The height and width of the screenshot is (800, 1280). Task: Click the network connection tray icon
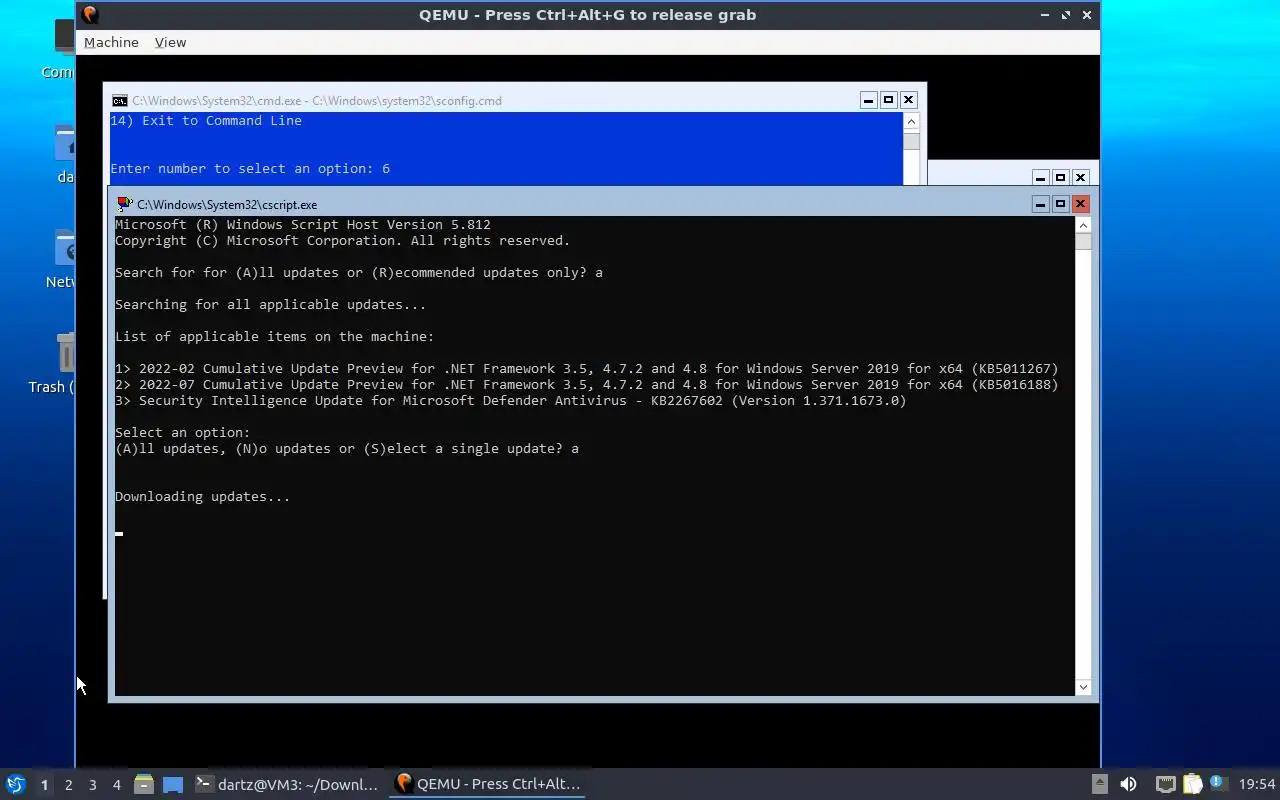1165,784
